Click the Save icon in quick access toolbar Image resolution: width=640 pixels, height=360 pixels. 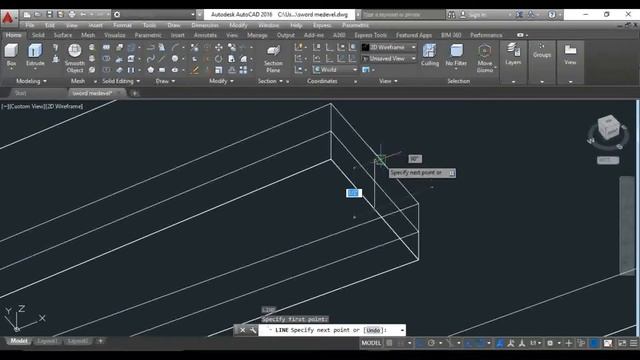click(x=49, y=14)
